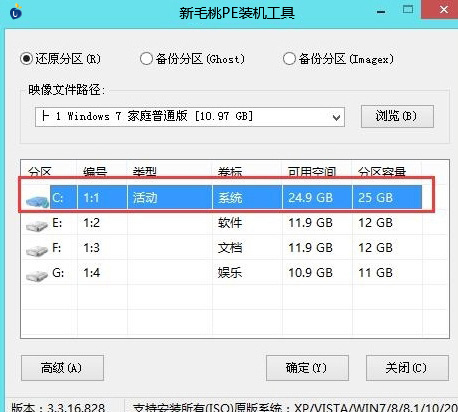Click the 卷标 column header
This screenshot has width=458, height=412.
pos(230,172)
